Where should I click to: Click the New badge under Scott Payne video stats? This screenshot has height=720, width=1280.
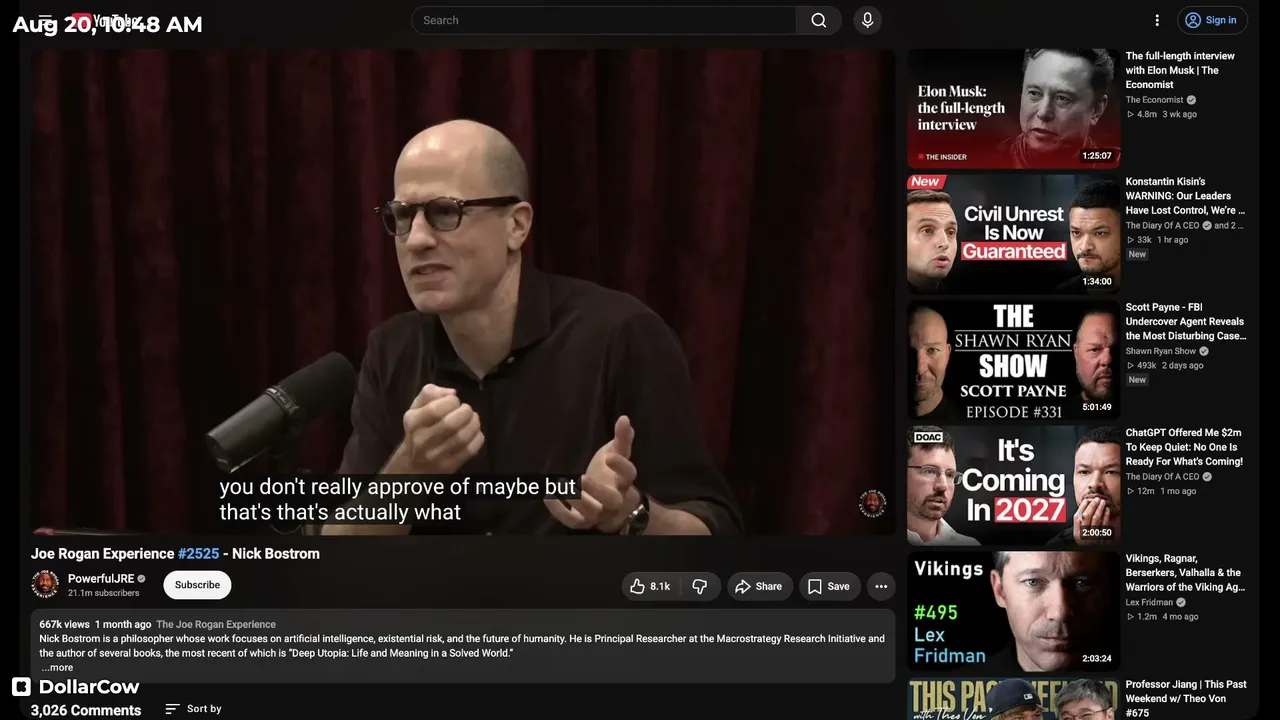pyautogui.click(x=1137, y=380)
